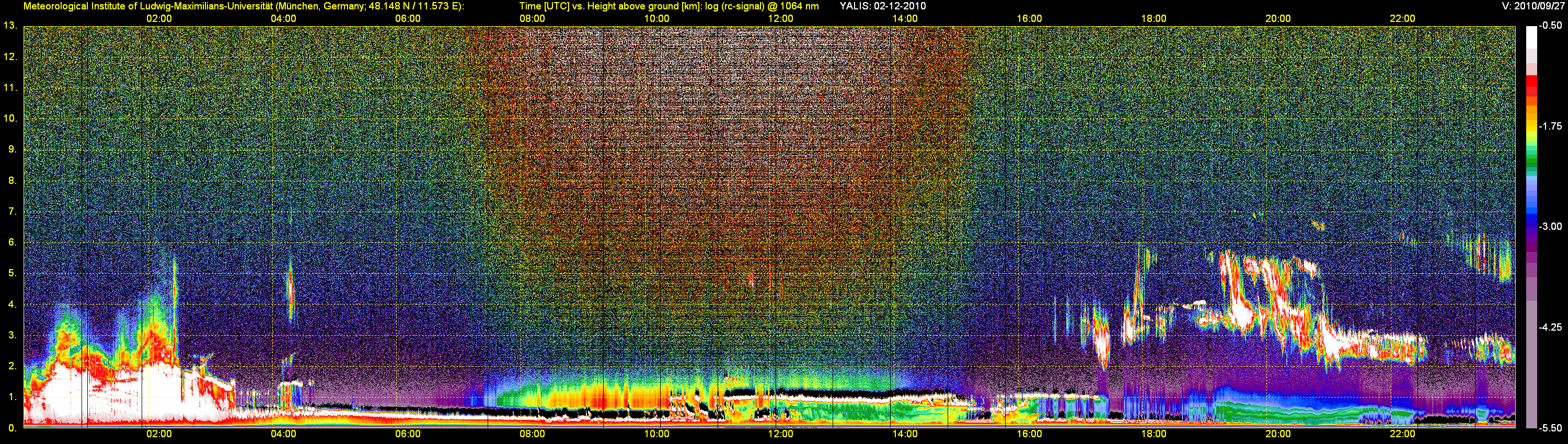Click the 04:00 label on the upper time axis
Screen dimensions: 1568x444
[284, 19]
